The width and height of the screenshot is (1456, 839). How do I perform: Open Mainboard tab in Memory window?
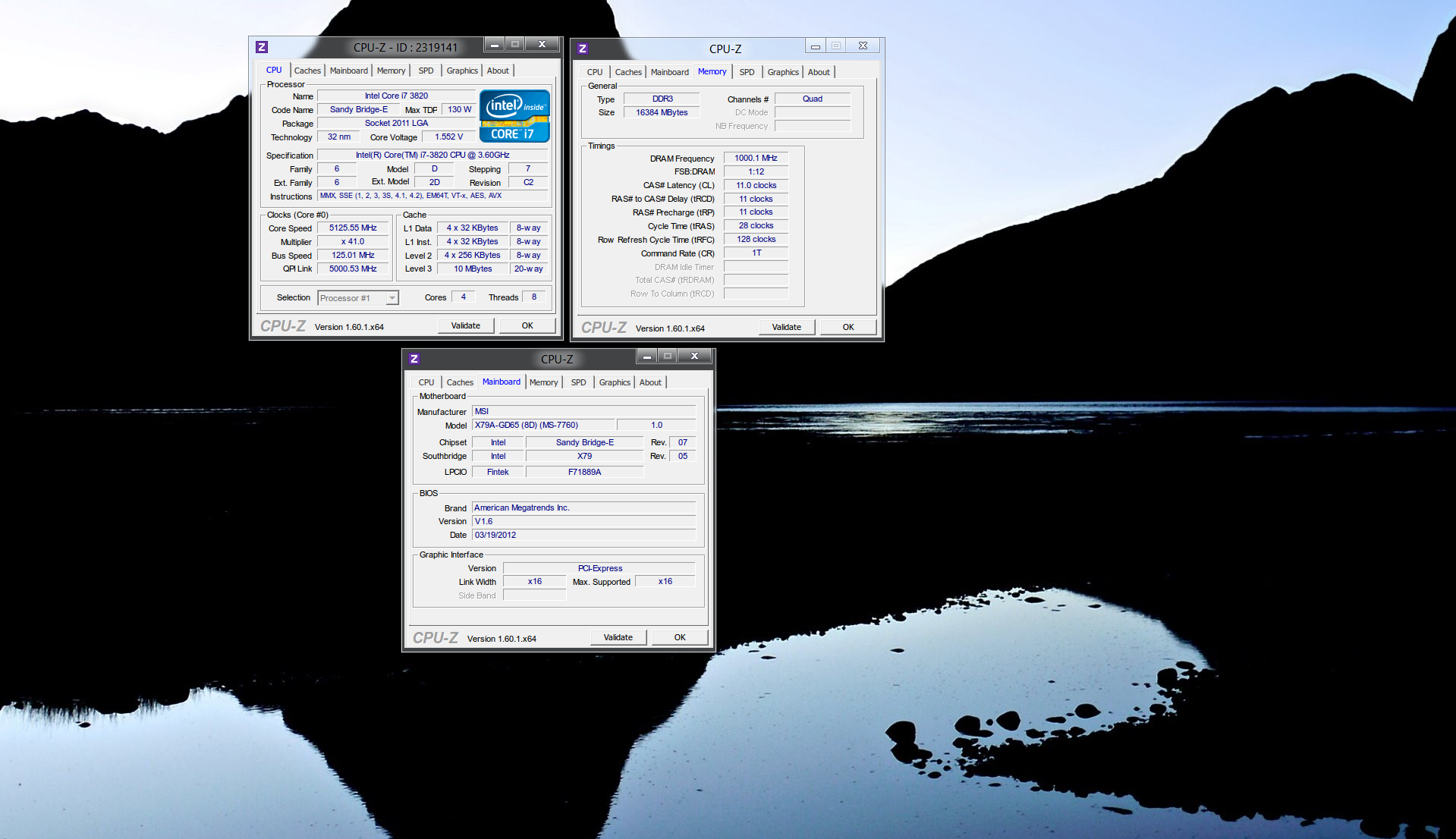click(670, 72)
